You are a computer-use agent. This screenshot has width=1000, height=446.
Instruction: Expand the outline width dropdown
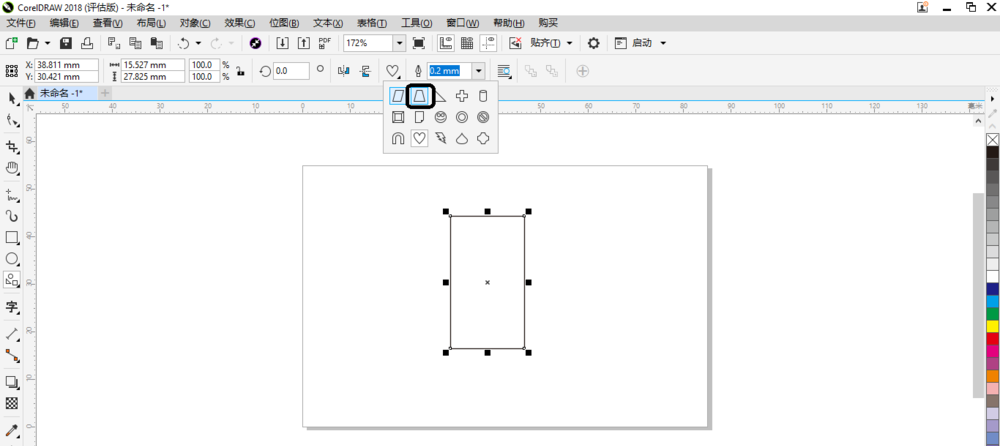tap(479, 71)
